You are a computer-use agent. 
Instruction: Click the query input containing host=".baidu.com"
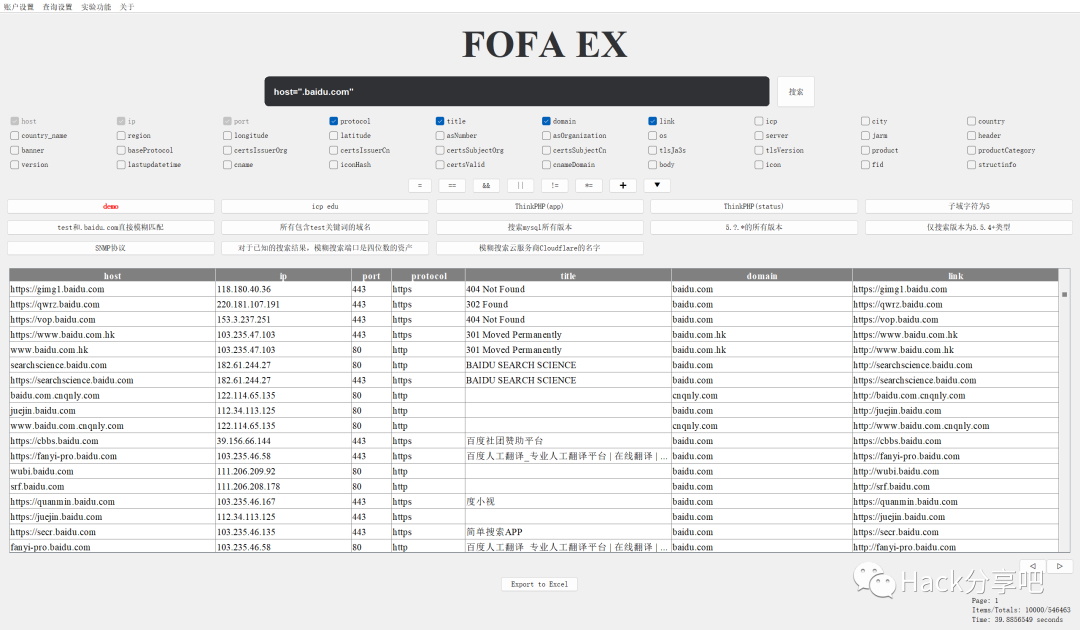pos(517,92)
